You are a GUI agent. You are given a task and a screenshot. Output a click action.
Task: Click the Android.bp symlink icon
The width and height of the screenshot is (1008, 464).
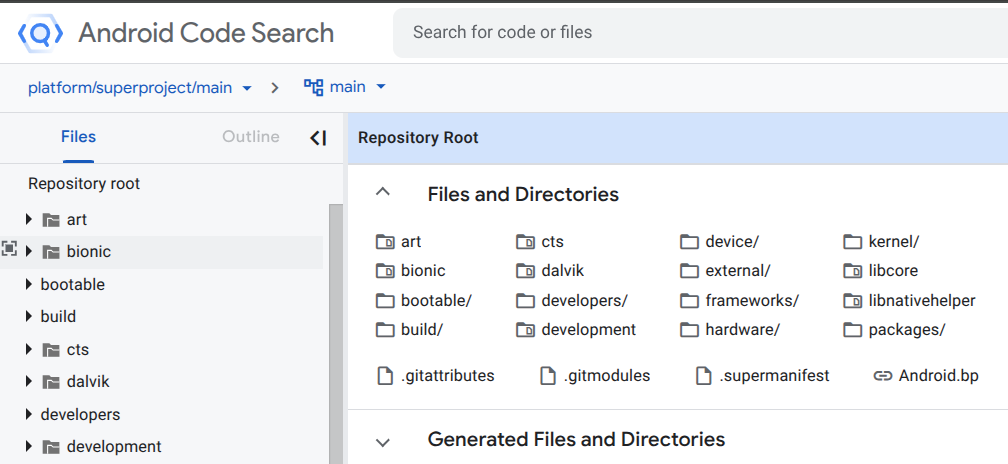[883, 376]
